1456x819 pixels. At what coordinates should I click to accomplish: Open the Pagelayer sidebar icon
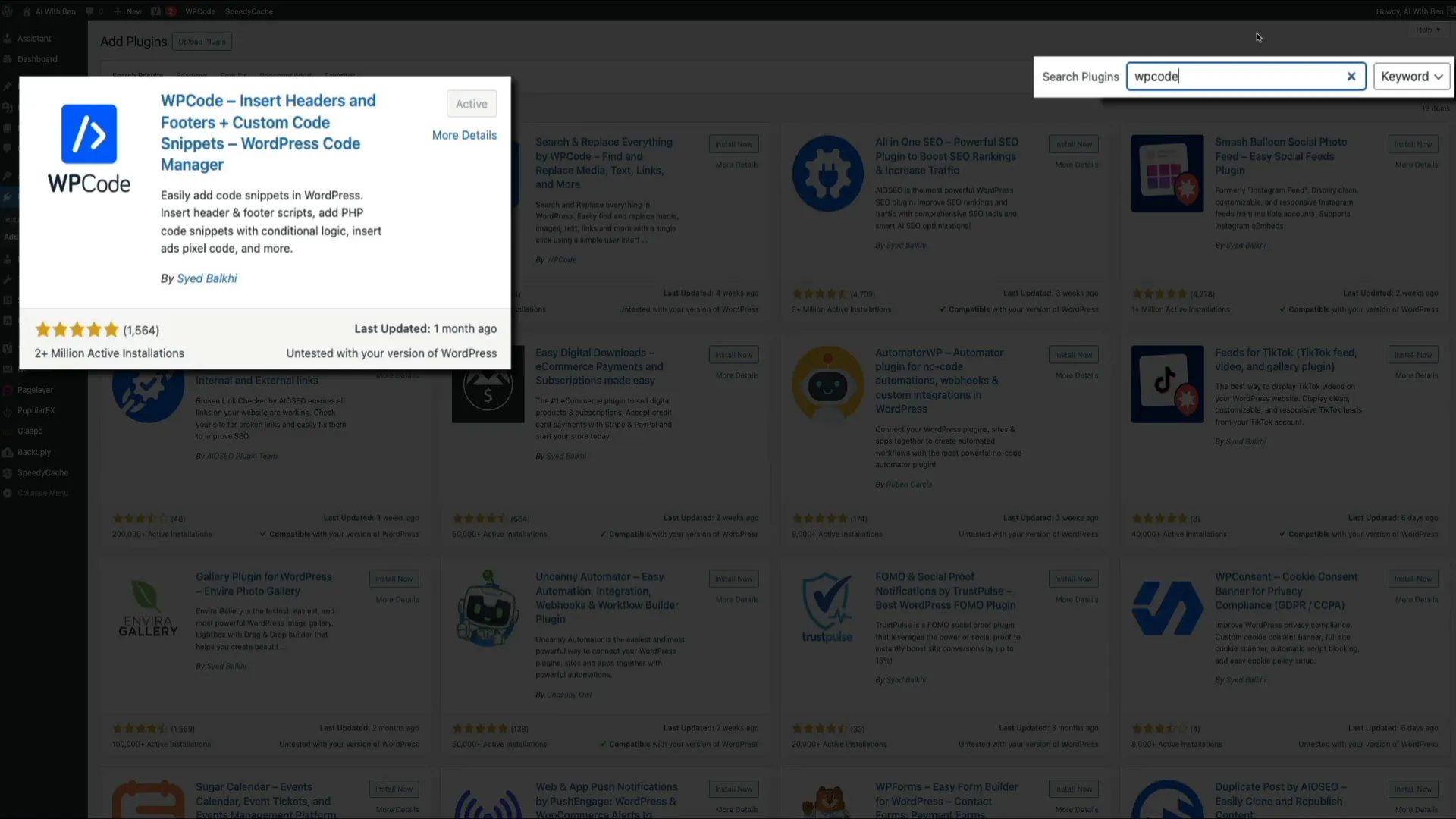point(8,390)
